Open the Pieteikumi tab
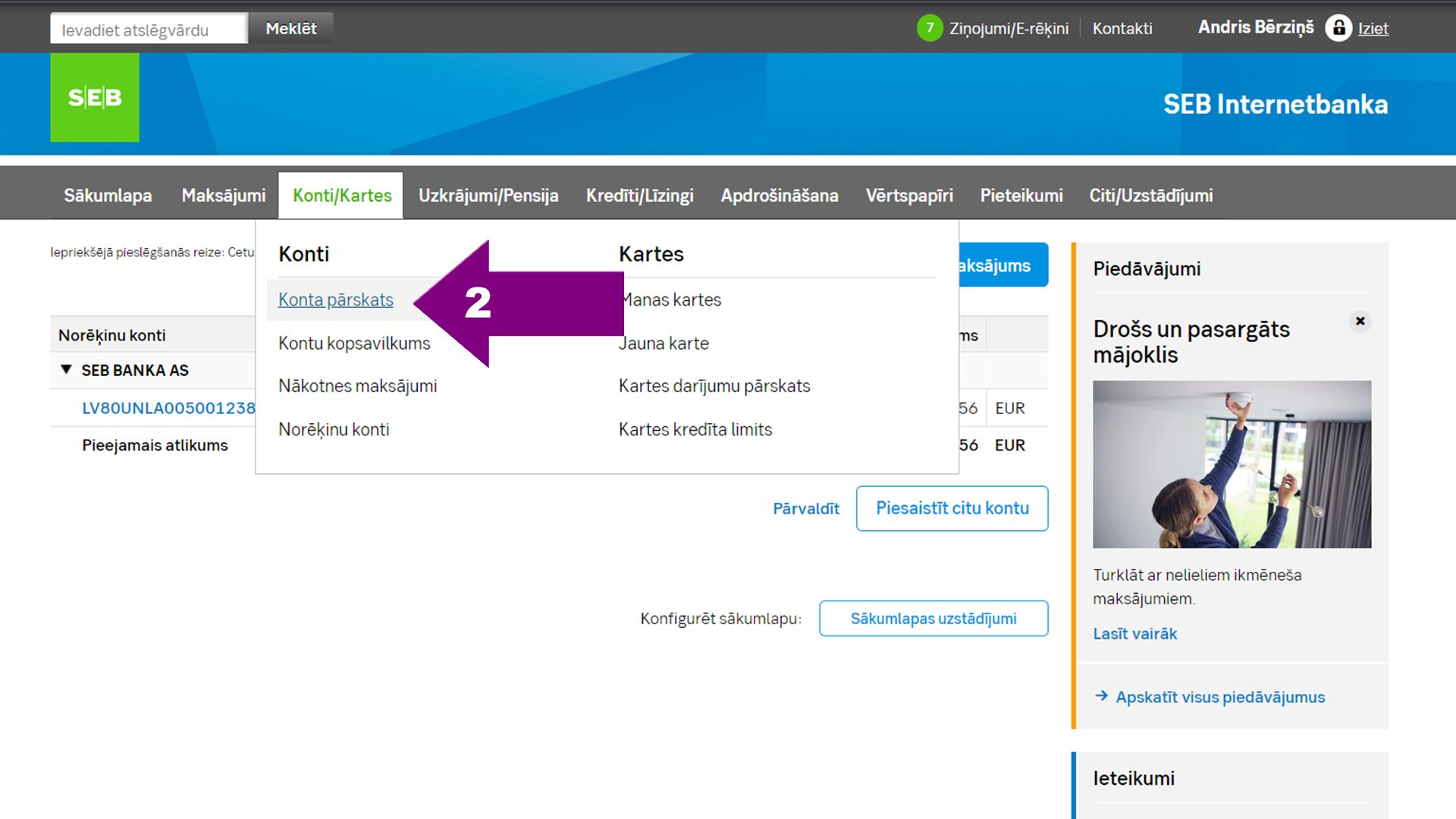The width and height of the screenshot is (1456, 819). point(1021,196)
